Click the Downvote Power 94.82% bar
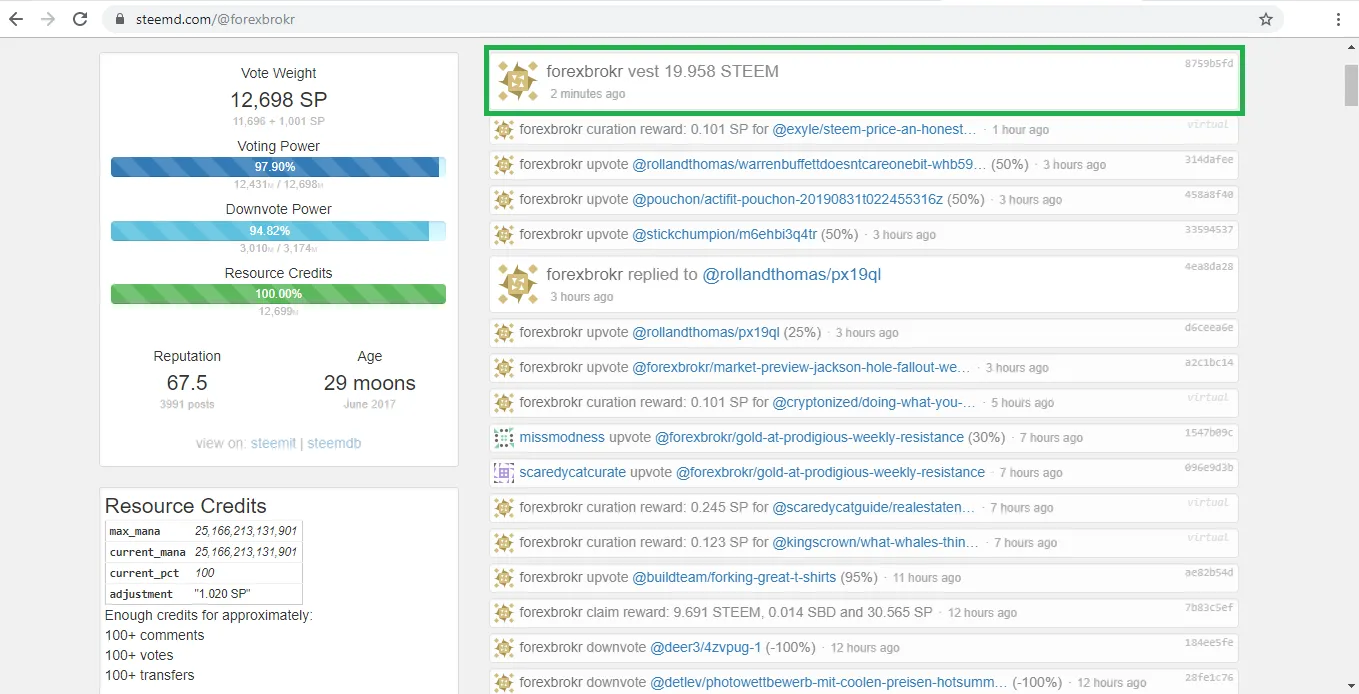Viewport: 1359px width, 694px height. click(x=278, y=231)
